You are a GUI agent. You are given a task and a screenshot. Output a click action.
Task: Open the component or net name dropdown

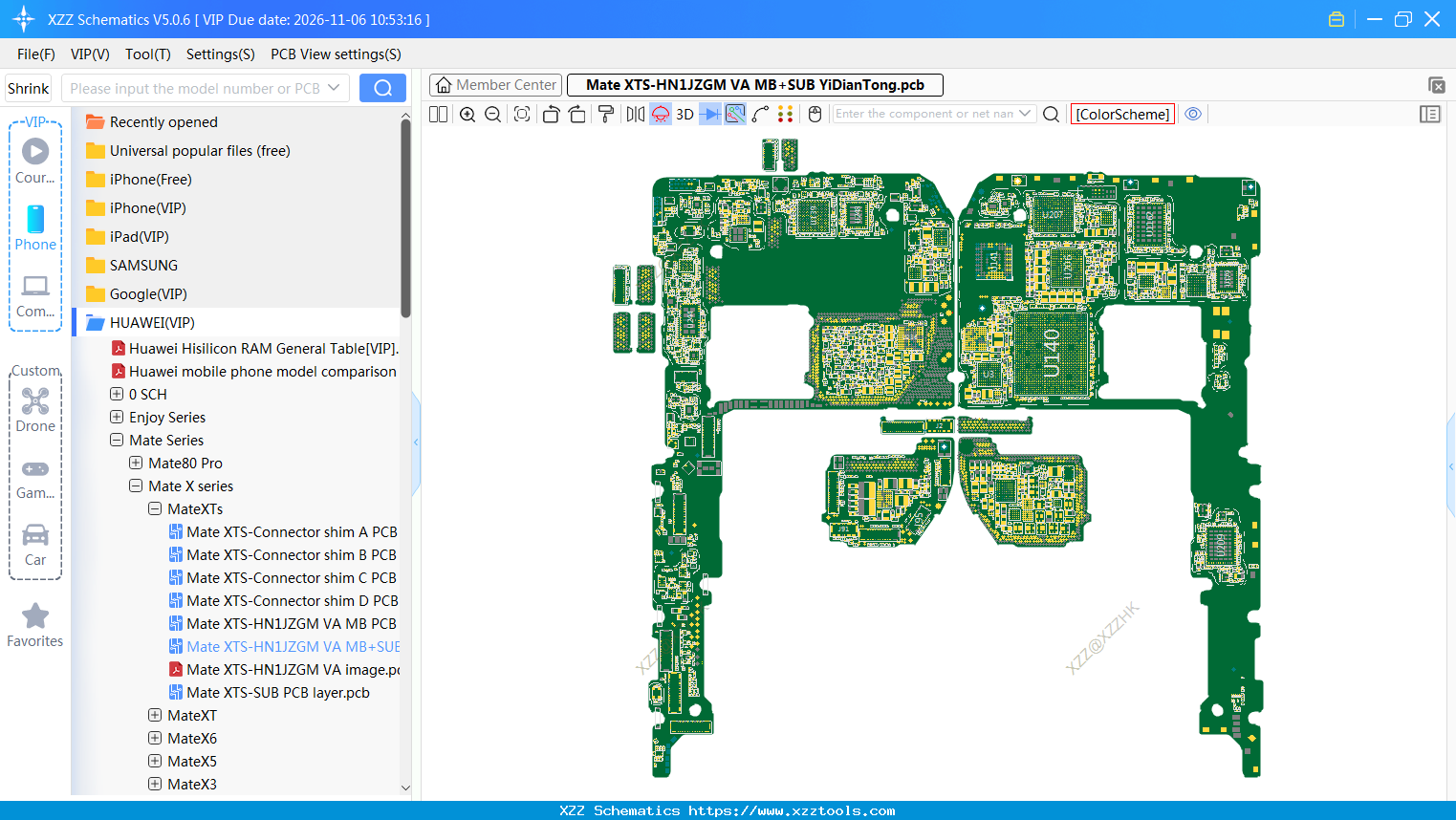(1025, 114)
